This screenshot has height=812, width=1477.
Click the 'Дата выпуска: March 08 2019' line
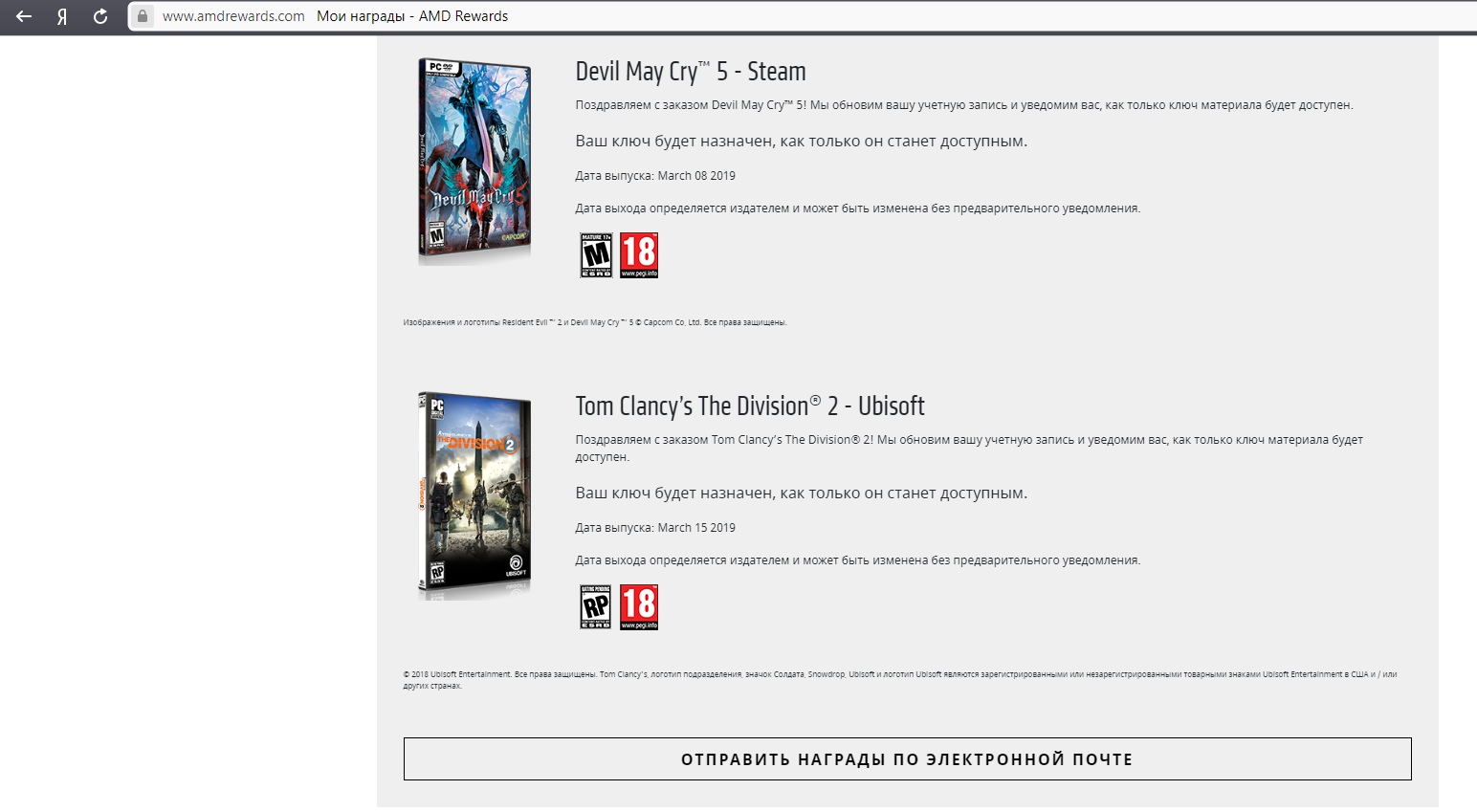[655, 176]
